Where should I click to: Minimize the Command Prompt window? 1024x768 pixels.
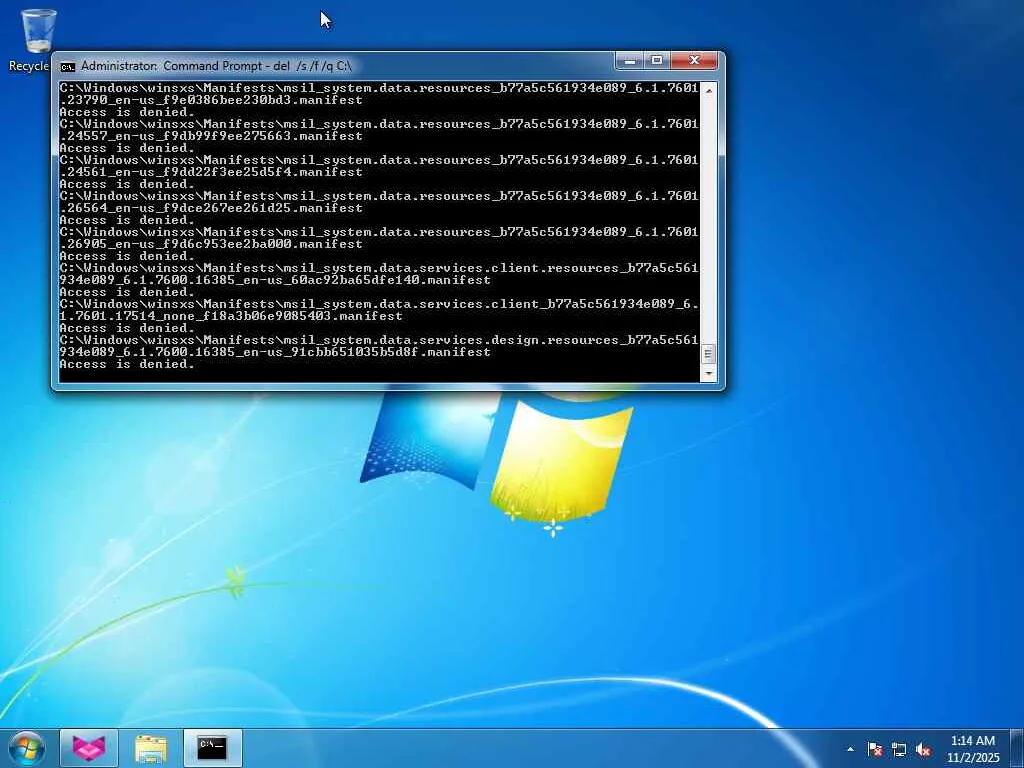click(630, 61)
